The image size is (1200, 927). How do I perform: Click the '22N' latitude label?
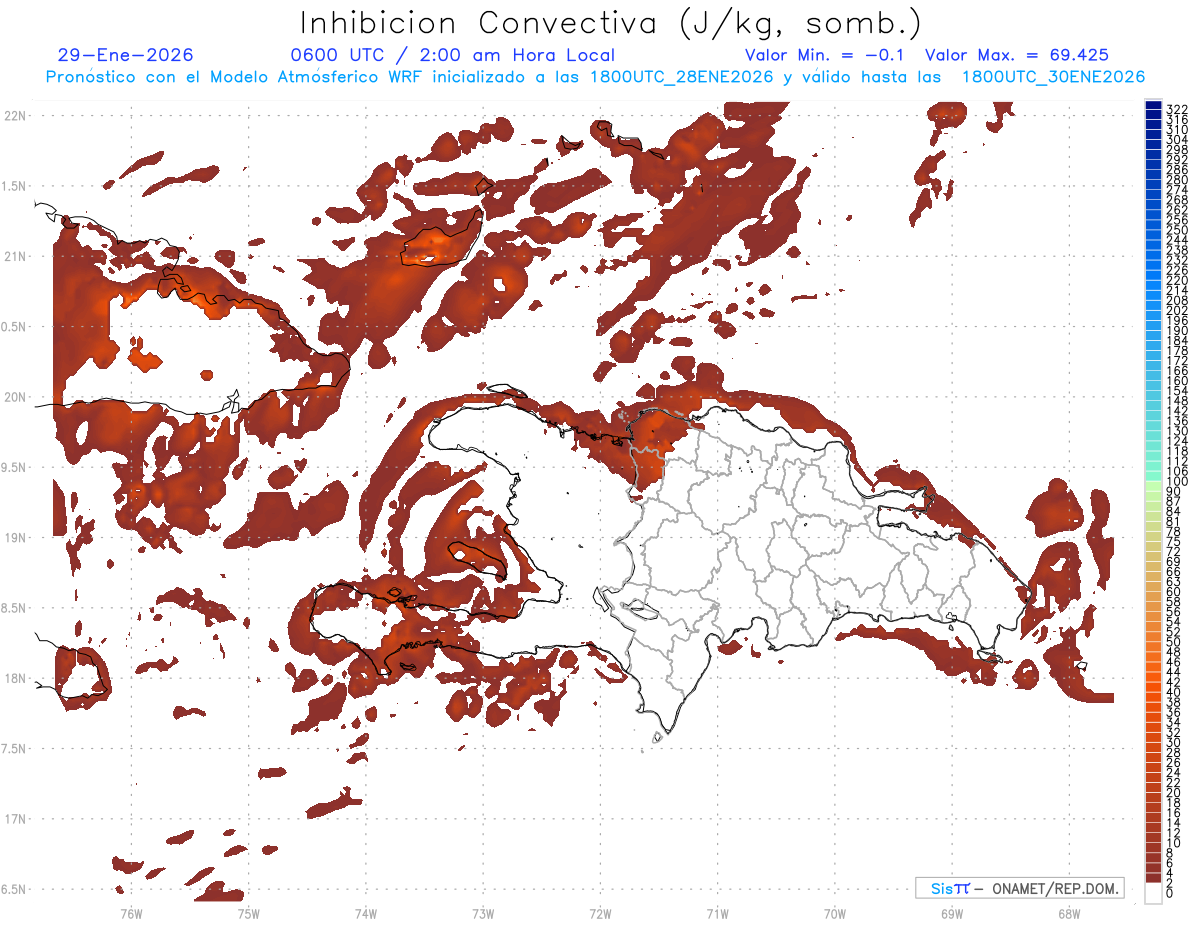14,115
